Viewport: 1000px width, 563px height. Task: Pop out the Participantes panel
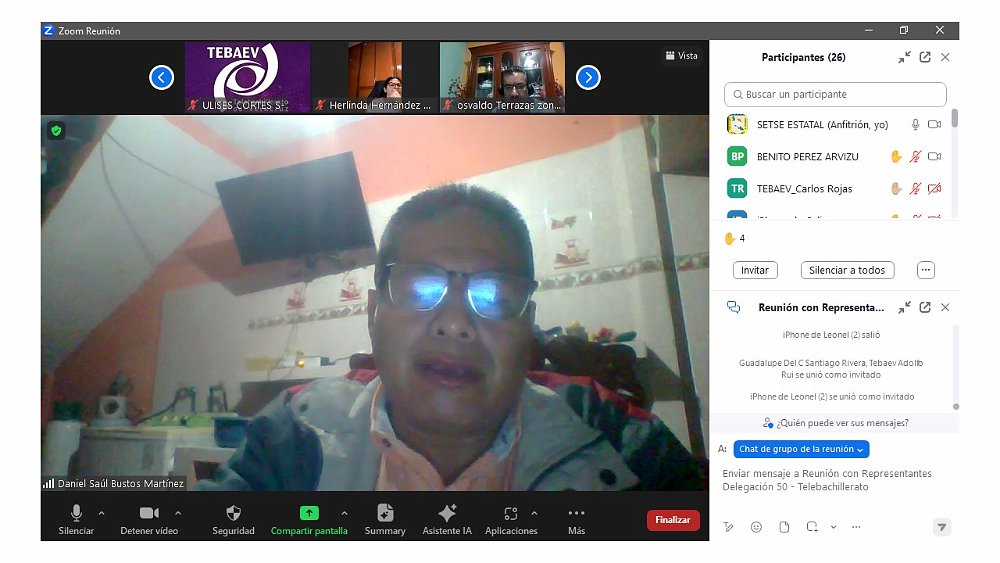coord(925,58)
